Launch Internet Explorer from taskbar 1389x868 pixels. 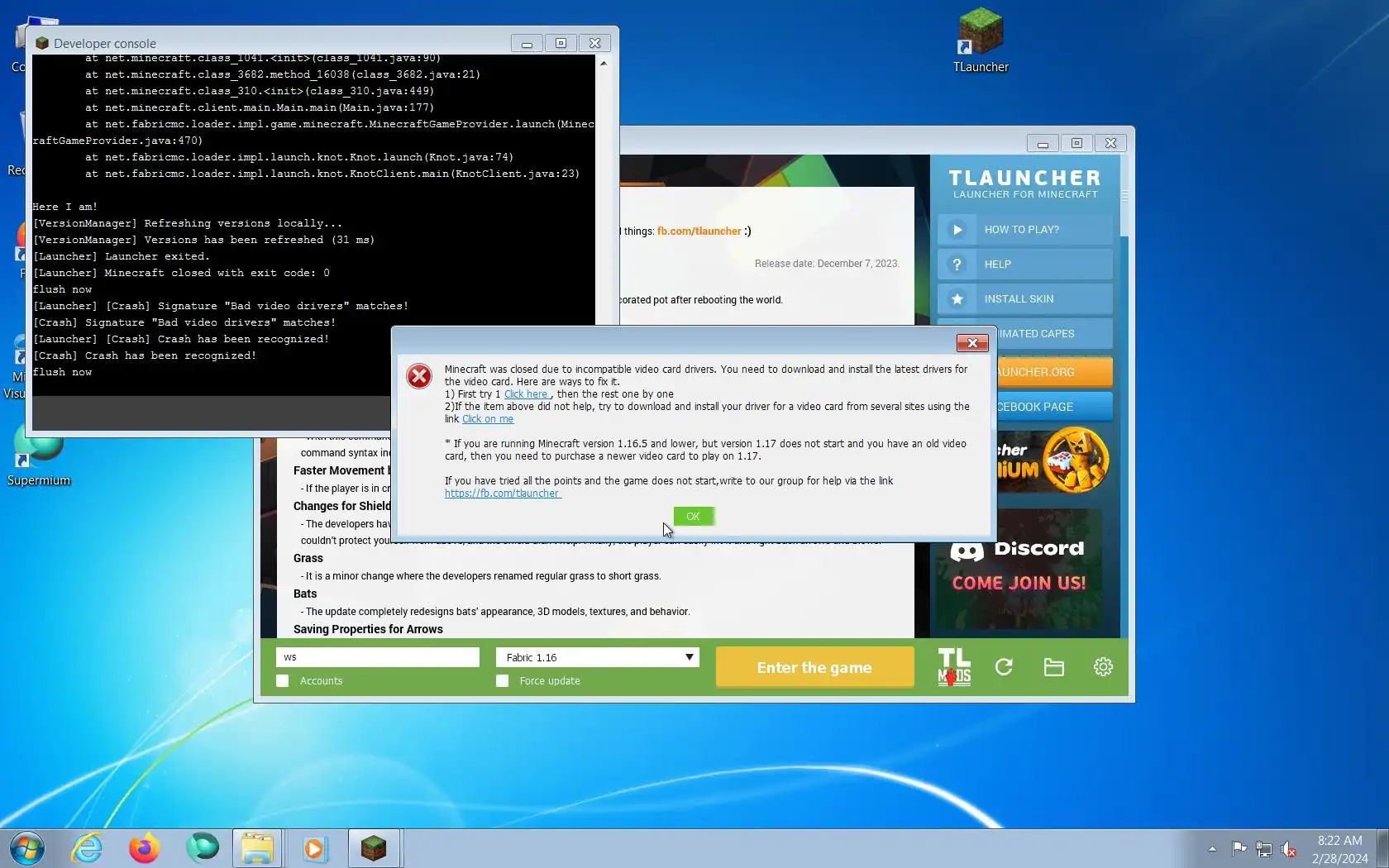point(86,848)
